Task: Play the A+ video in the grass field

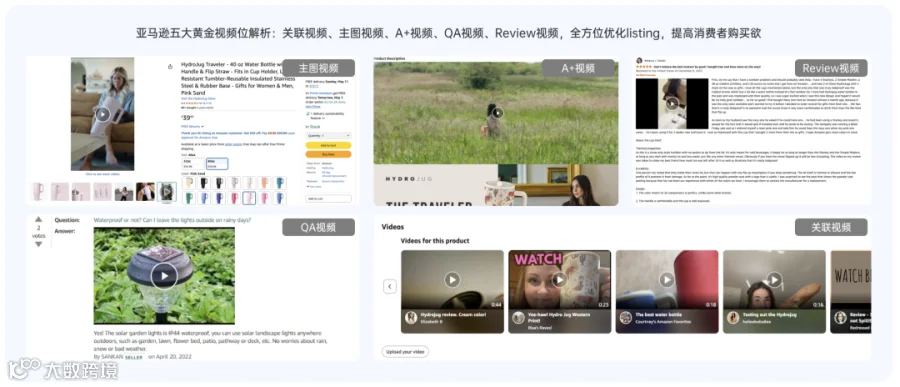Action: click(498, 113)
